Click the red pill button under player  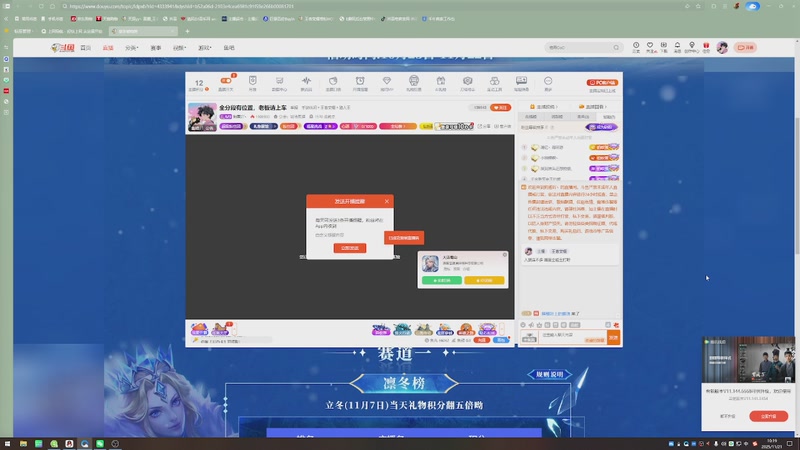point(482,340)
